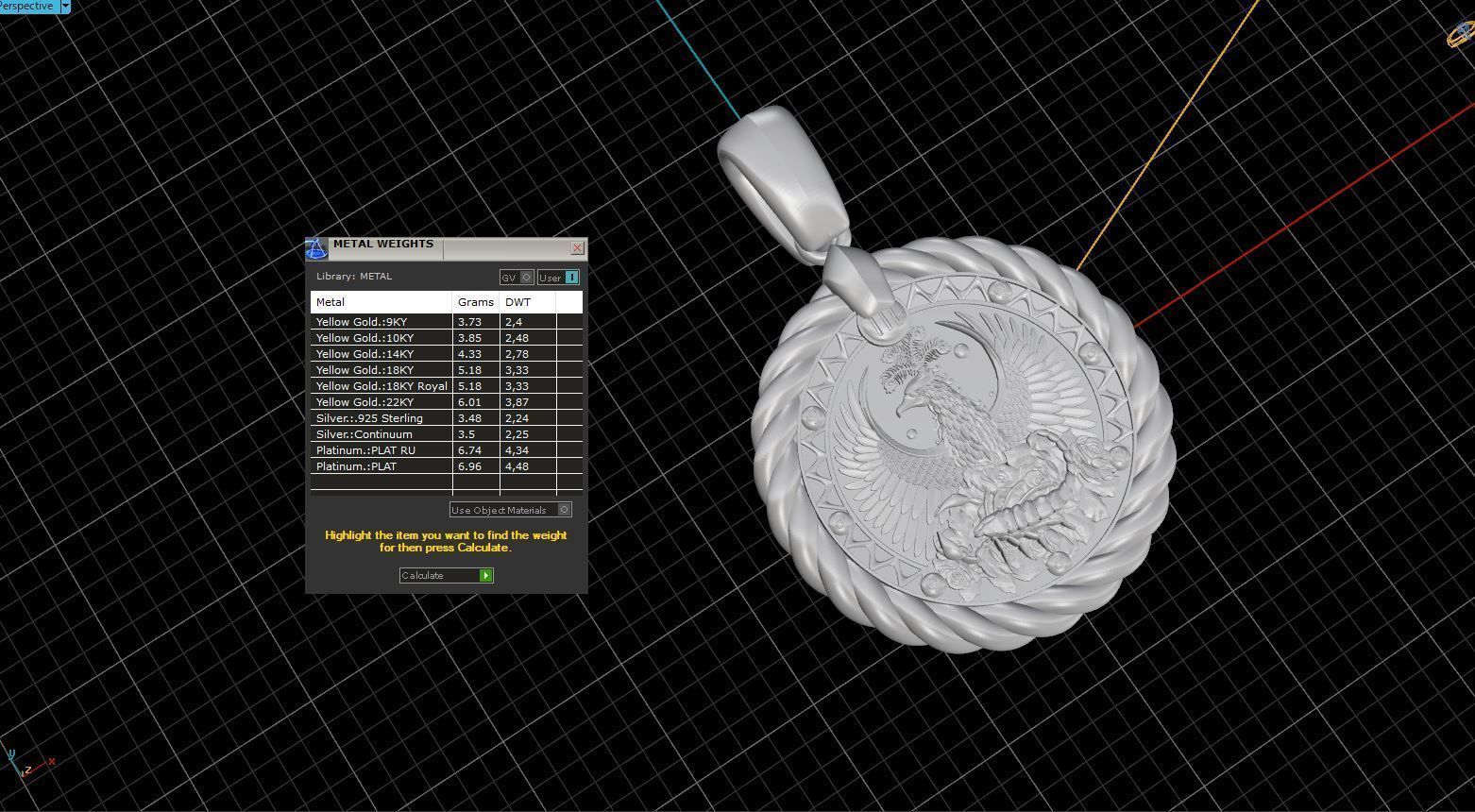Click the Metal Weights flask icon

click(x=315, y=248)
